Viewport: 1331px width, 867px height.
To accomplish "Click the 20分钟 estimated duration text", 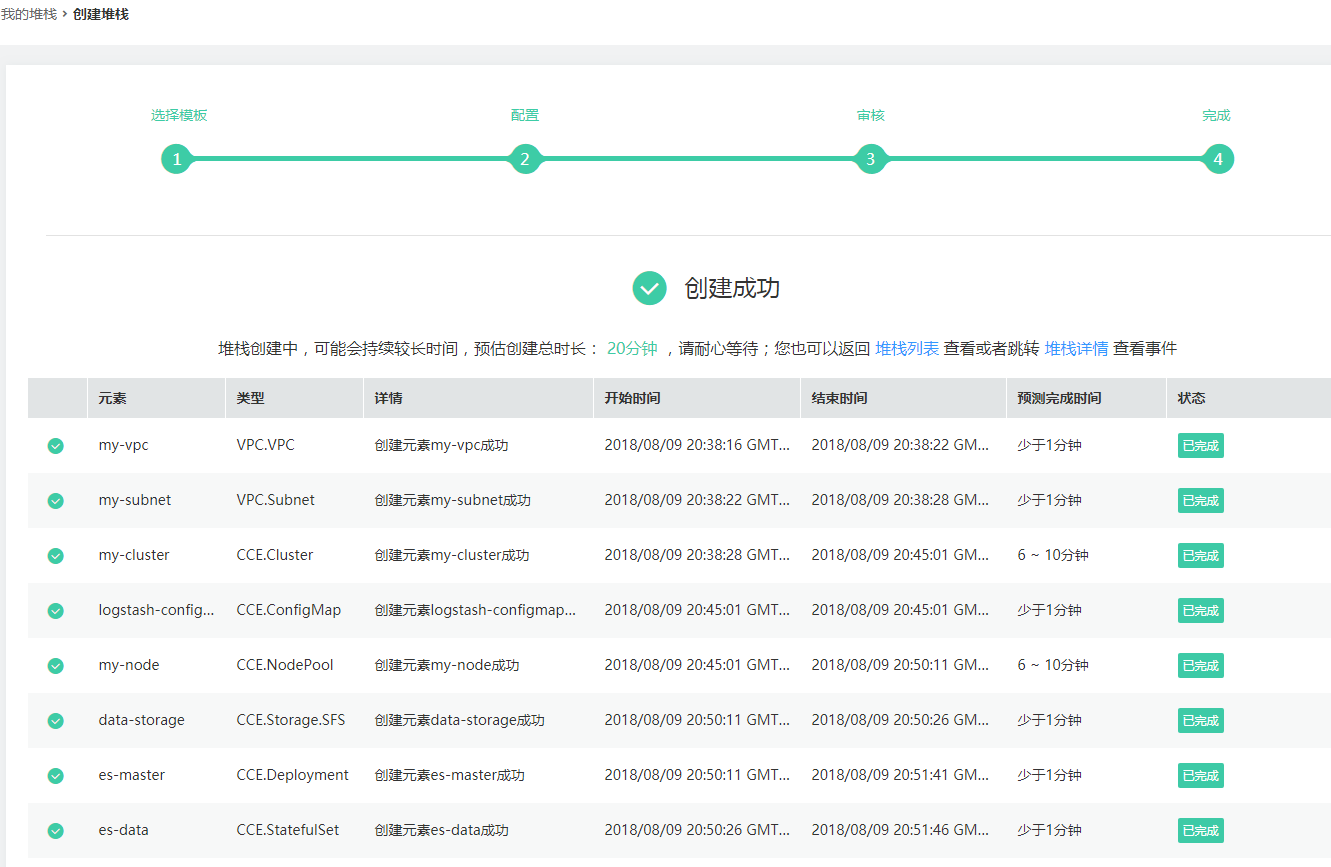I will (632, 348).
